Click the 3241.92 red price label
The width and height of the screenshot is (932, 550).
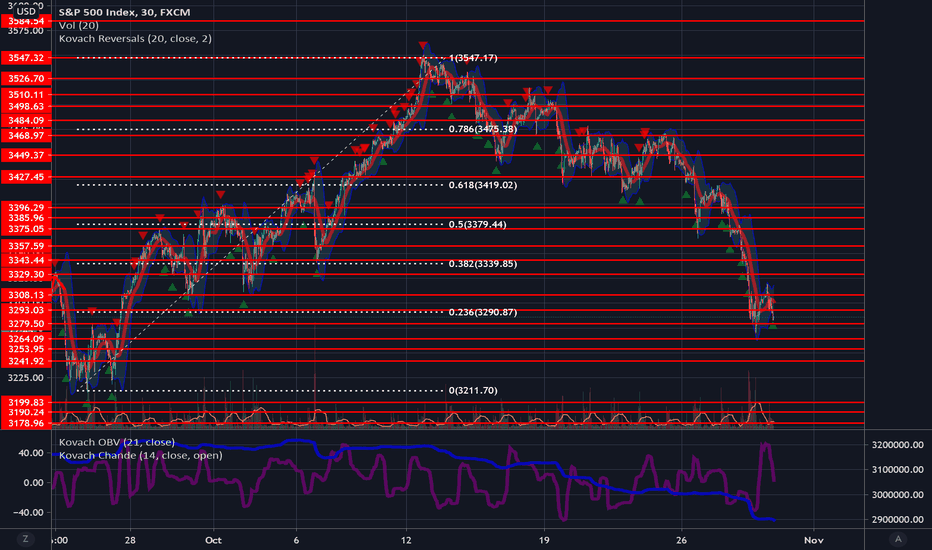(x=26, y=361)
